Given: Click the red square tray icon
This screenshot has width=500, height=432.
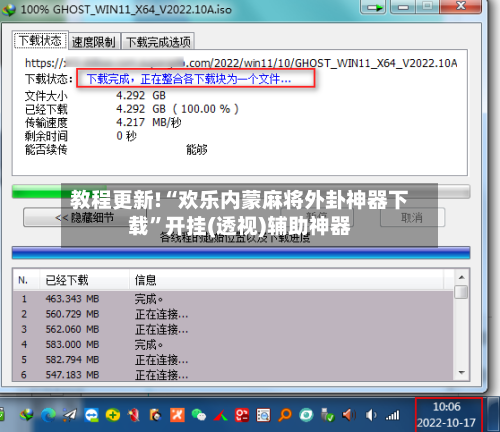Looking at the screenshot, I should [x=242, y=415].
